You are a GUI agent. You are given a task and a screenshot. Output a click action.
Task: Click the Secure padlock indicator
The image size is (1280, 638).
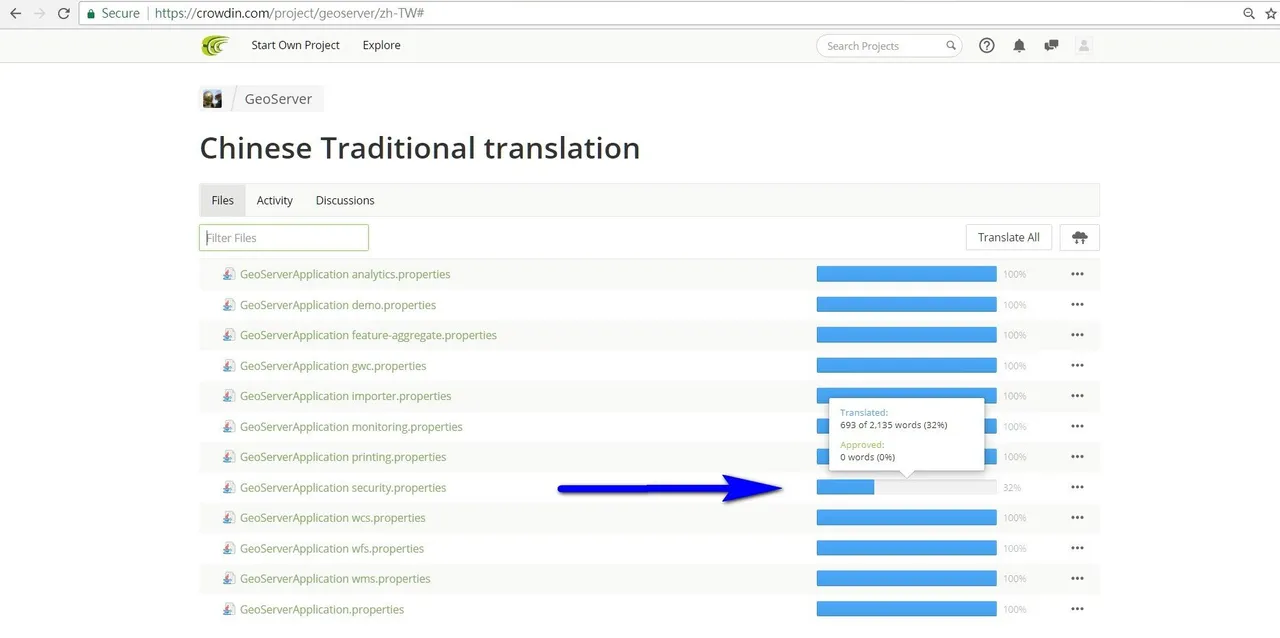tap(113, 14)
